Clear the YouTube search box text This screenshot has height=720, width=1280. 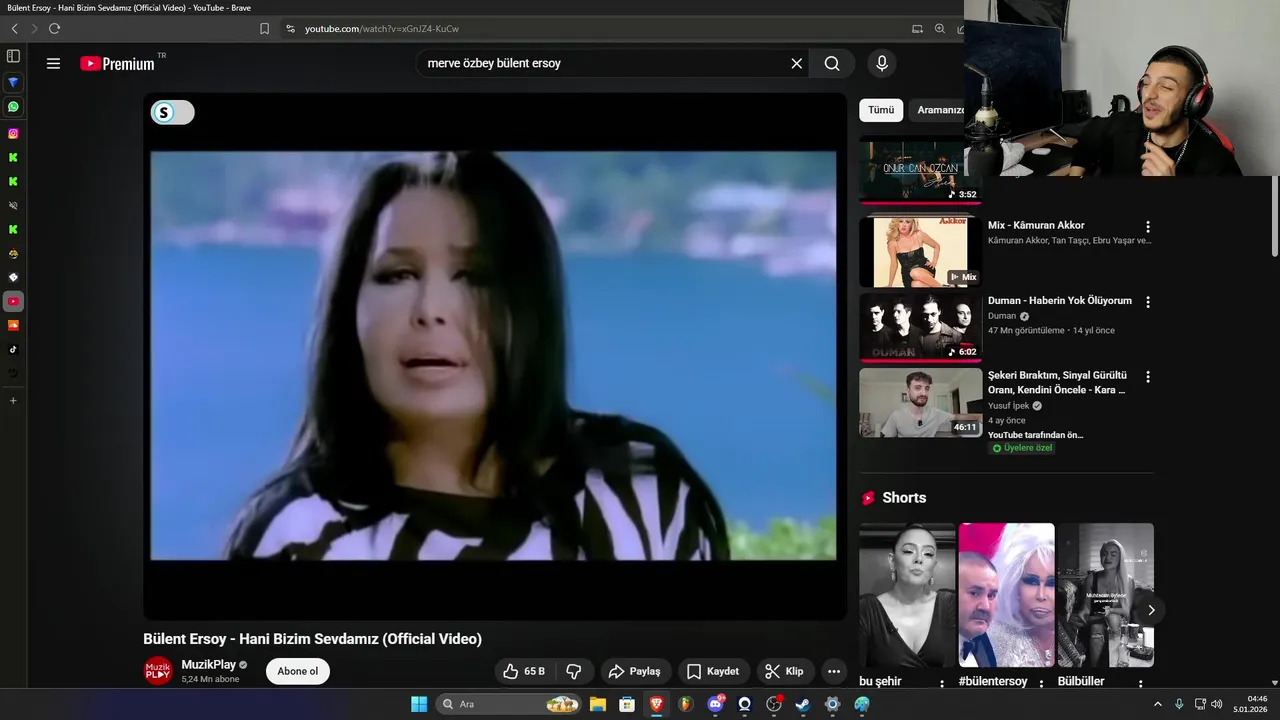(796, 63)
